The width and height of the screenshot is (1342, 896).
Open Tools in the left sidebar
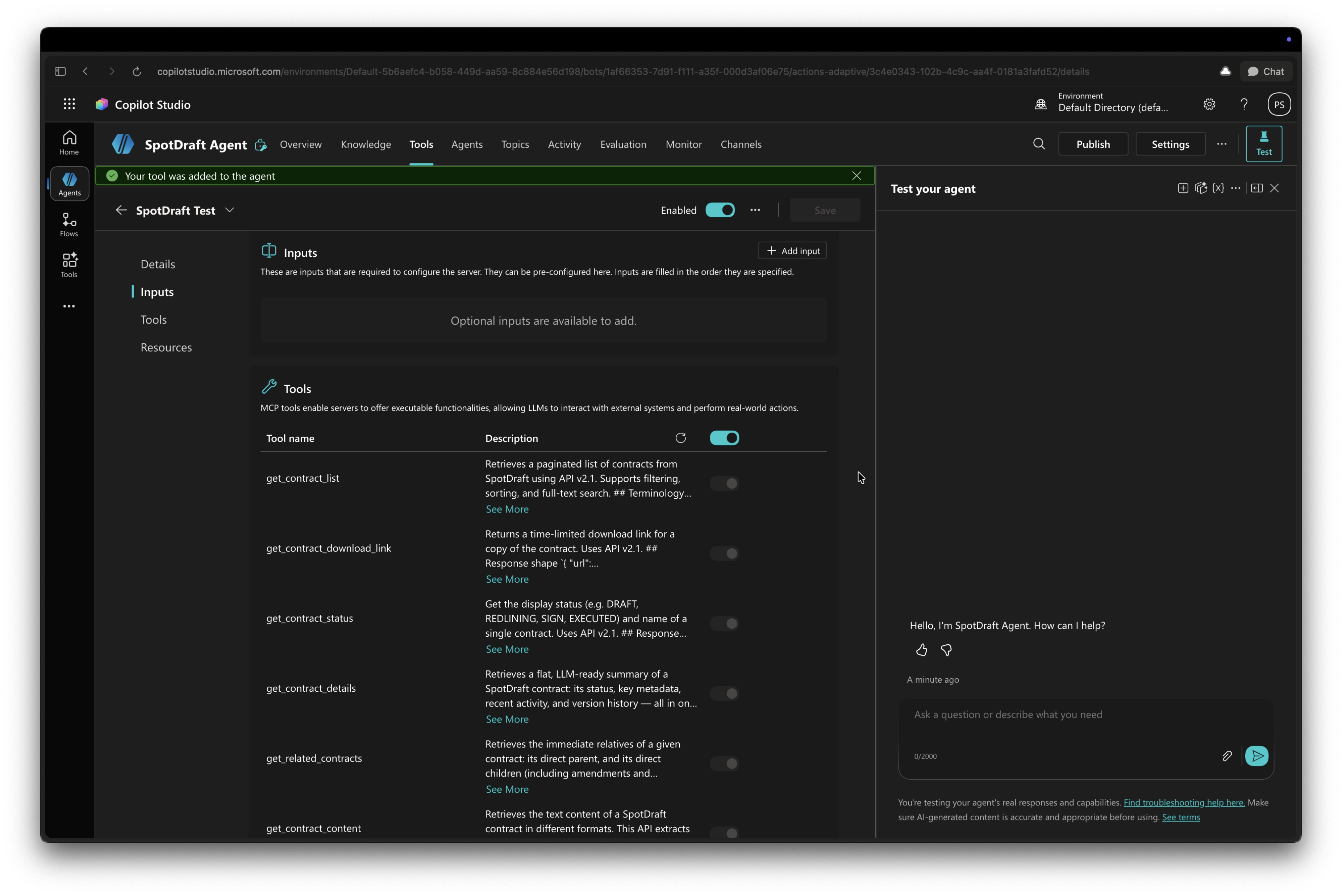pos(69,266)
